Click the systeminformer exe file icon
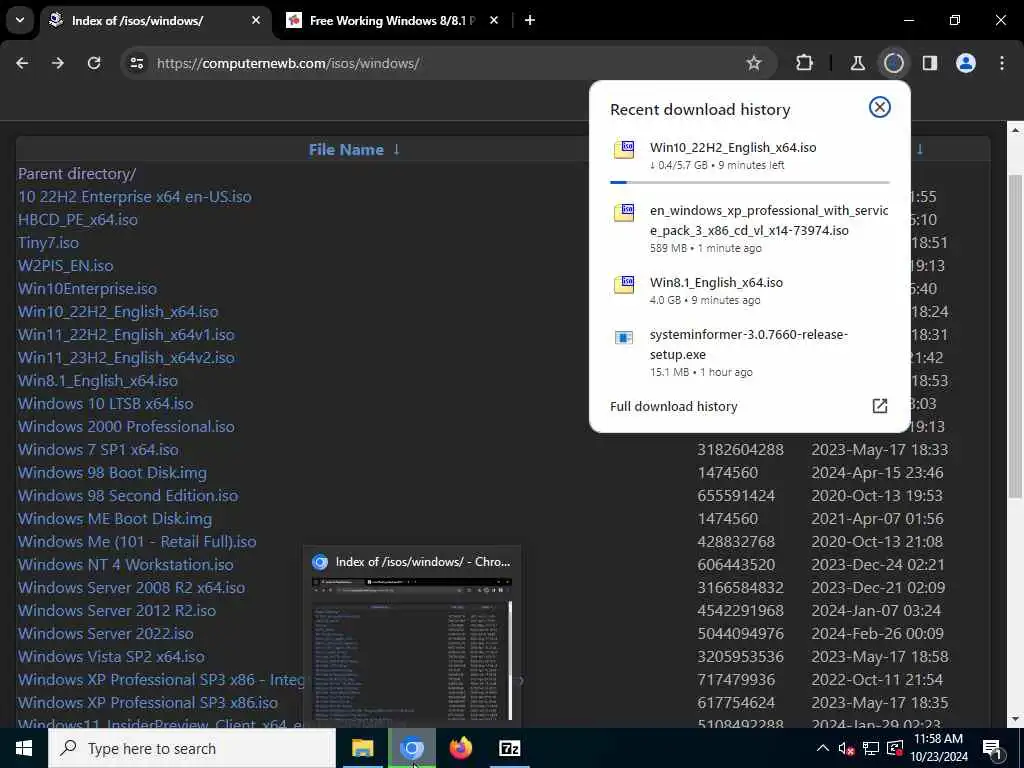Image resolution: width=1024 pixels, height=768 pixels. pos(624,338)
